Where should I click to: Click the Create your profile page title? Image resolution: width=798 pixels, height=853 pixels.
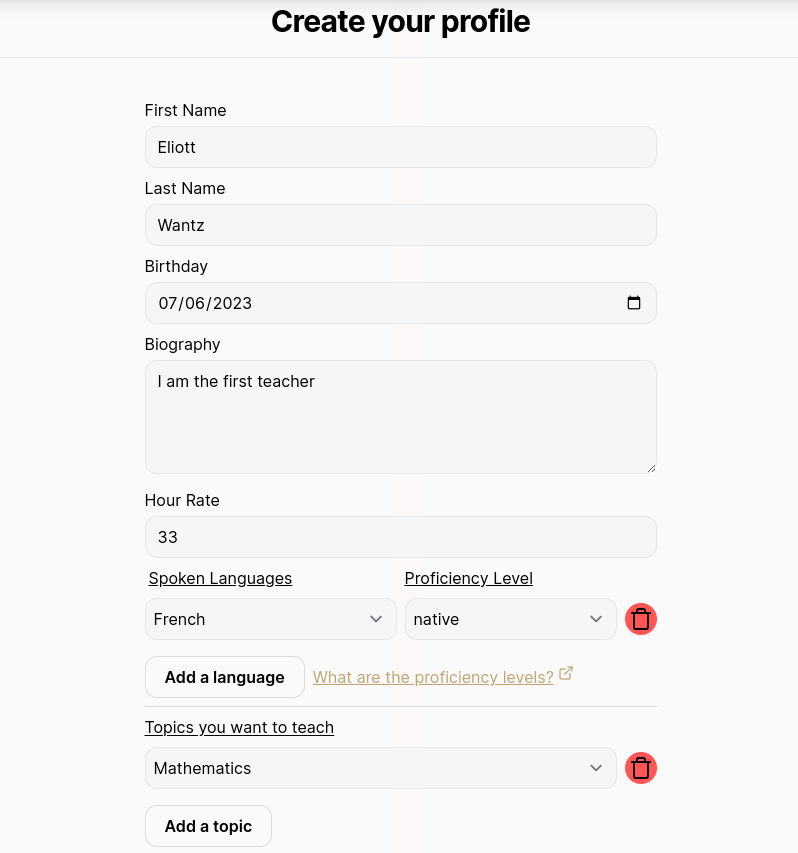(x=400, y=21)
